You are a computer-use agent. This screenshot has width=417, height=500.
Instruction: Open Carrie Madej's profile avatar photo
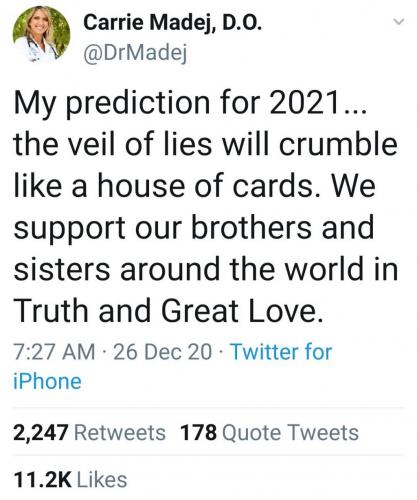(41, 34)
